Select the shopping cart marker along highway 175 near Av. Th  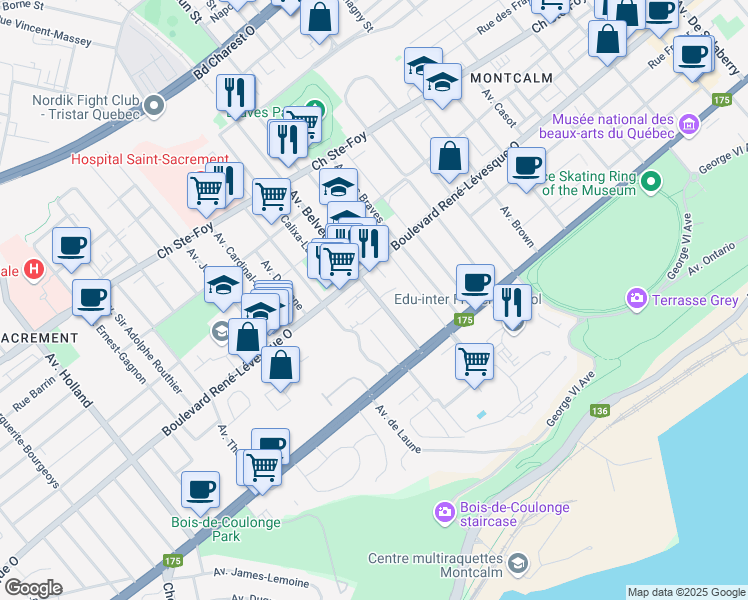[x=262, y=470]
